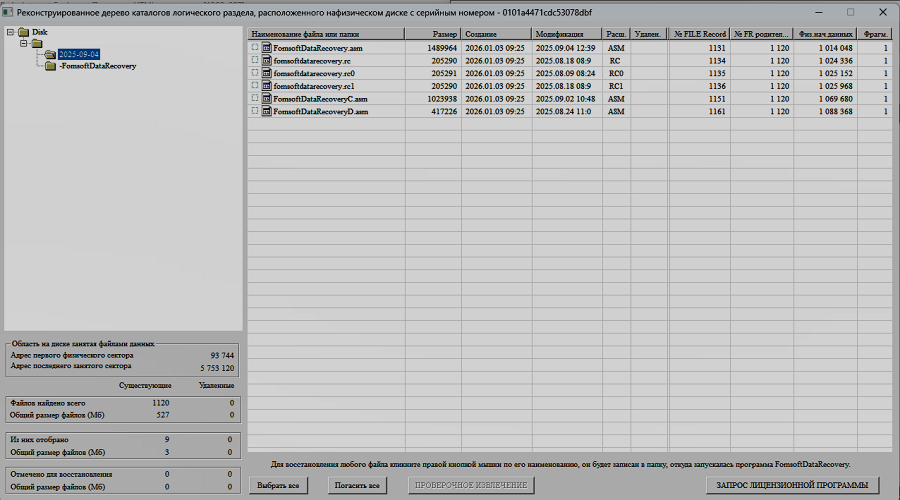900x500 pixels.
Task: Tick the checkbox next to fomsoftdatarecovery.rc1
Action: point(255,86)
